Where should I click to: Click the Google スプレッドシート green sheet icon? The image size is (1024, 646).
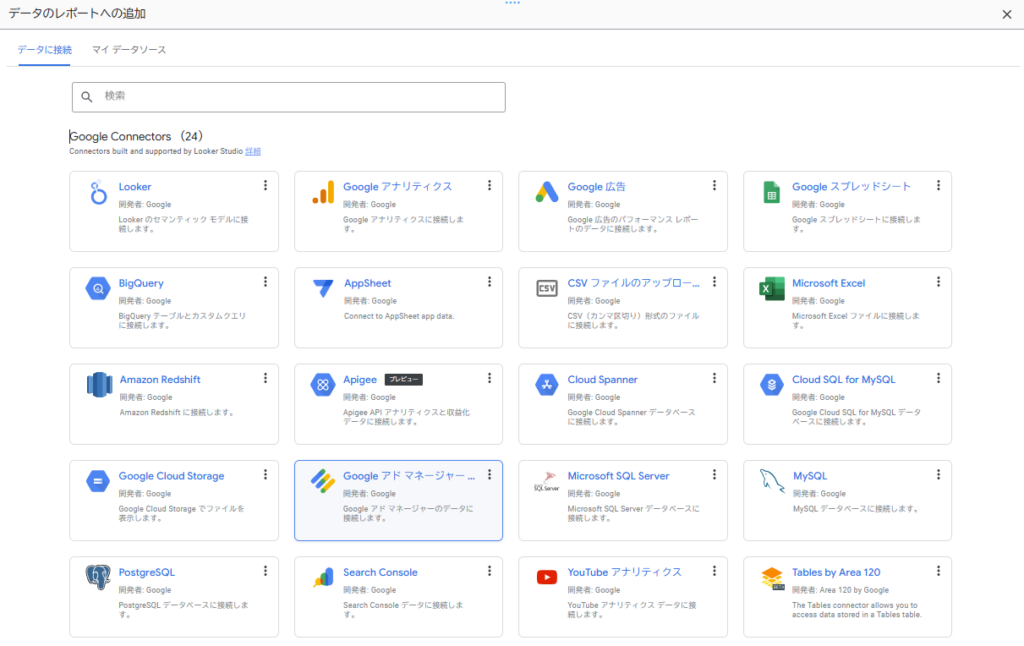[771, 193]
